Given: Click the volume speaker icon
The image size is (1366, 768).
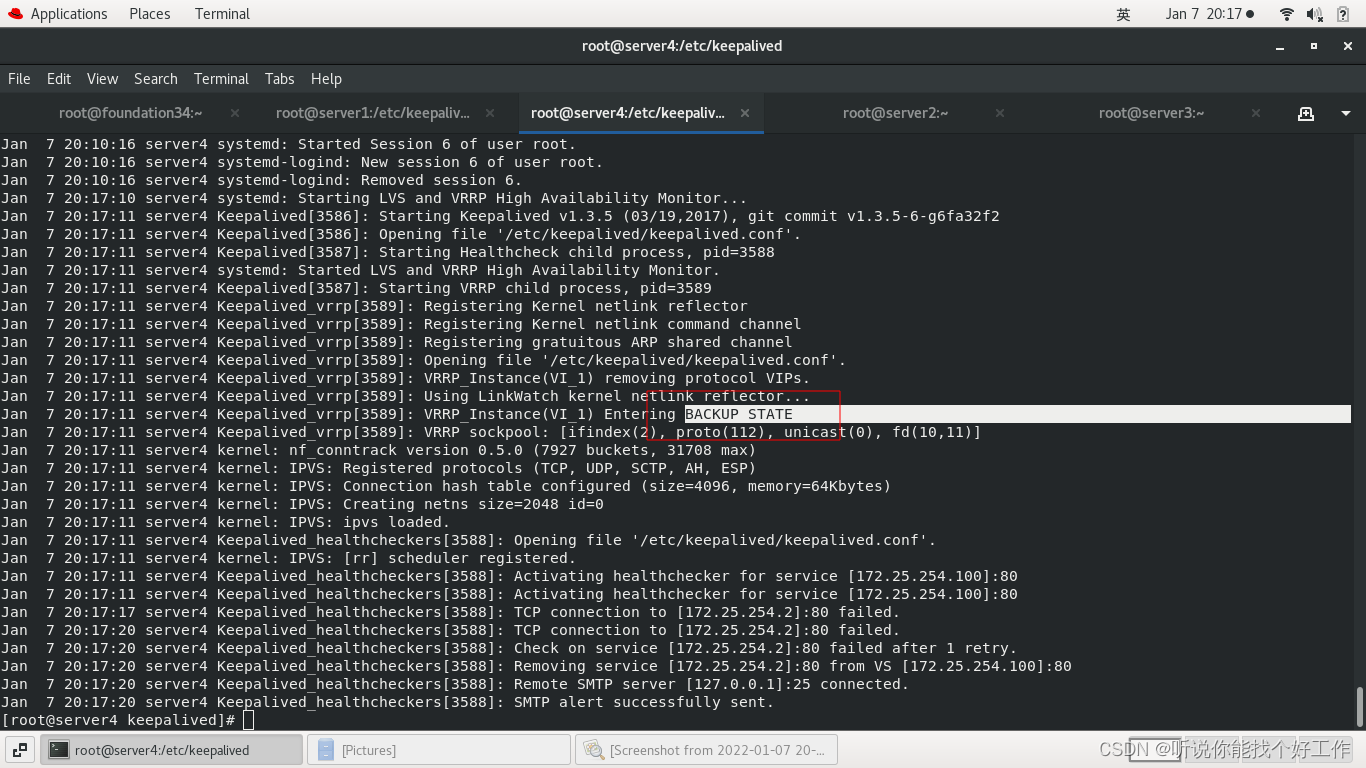Looking at the screenshot, I should coord(1315,14).
